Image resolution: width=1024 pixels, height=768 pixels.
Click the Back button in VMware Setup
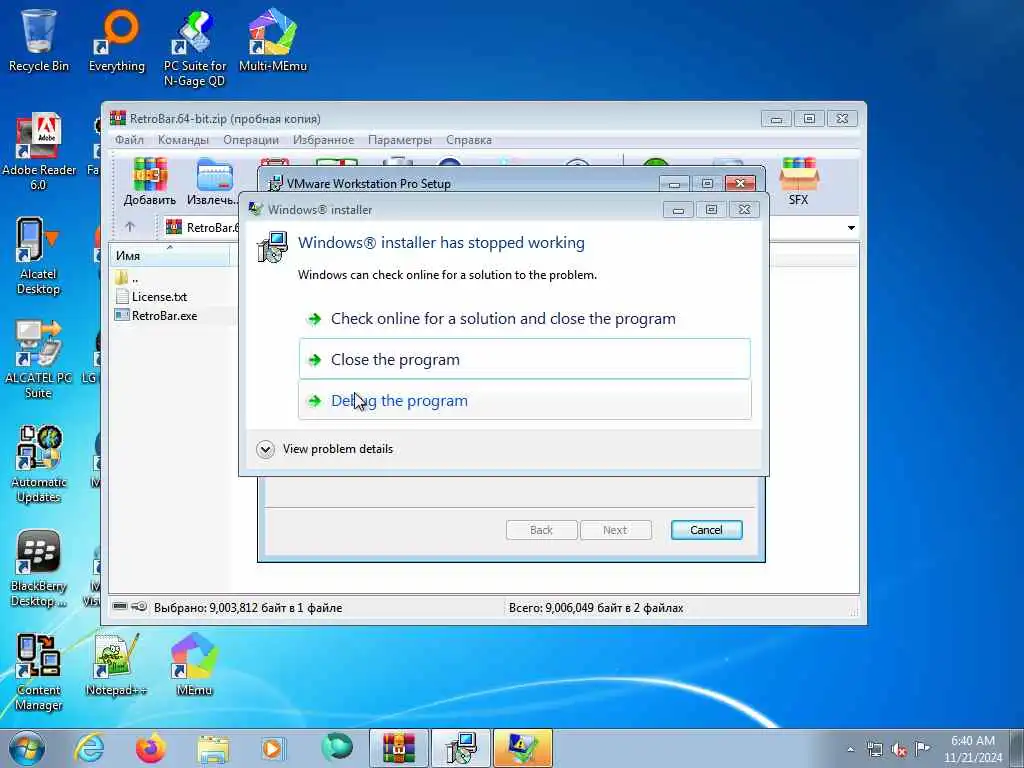pos(541,530)
